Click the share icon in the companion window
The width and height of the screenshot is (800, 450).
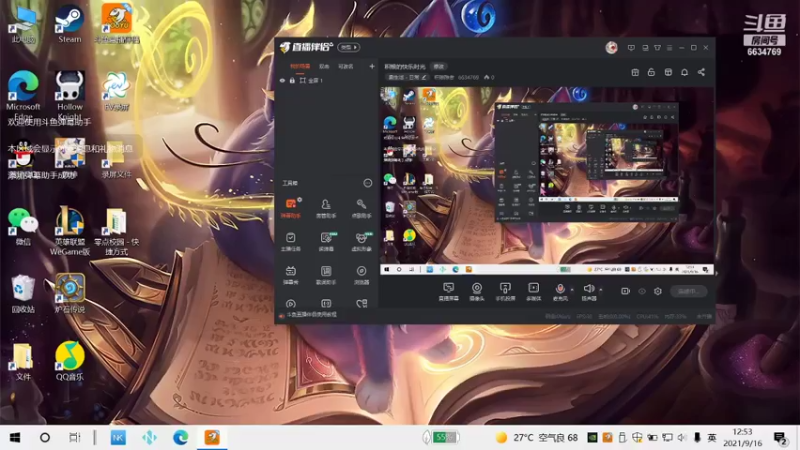point(702,72)
